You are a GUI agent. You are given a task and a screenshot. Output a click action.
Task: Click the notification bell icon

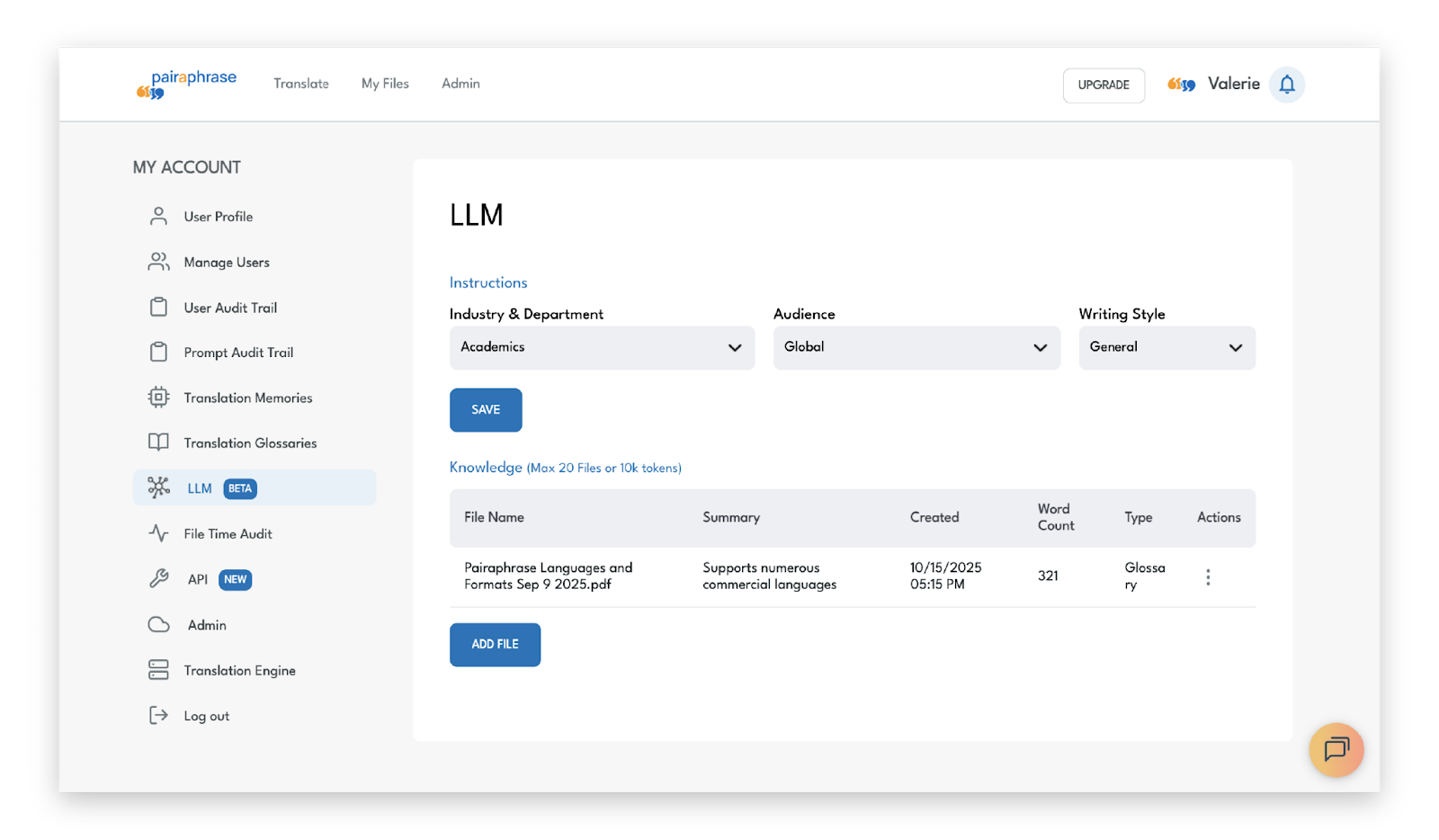1286,85
